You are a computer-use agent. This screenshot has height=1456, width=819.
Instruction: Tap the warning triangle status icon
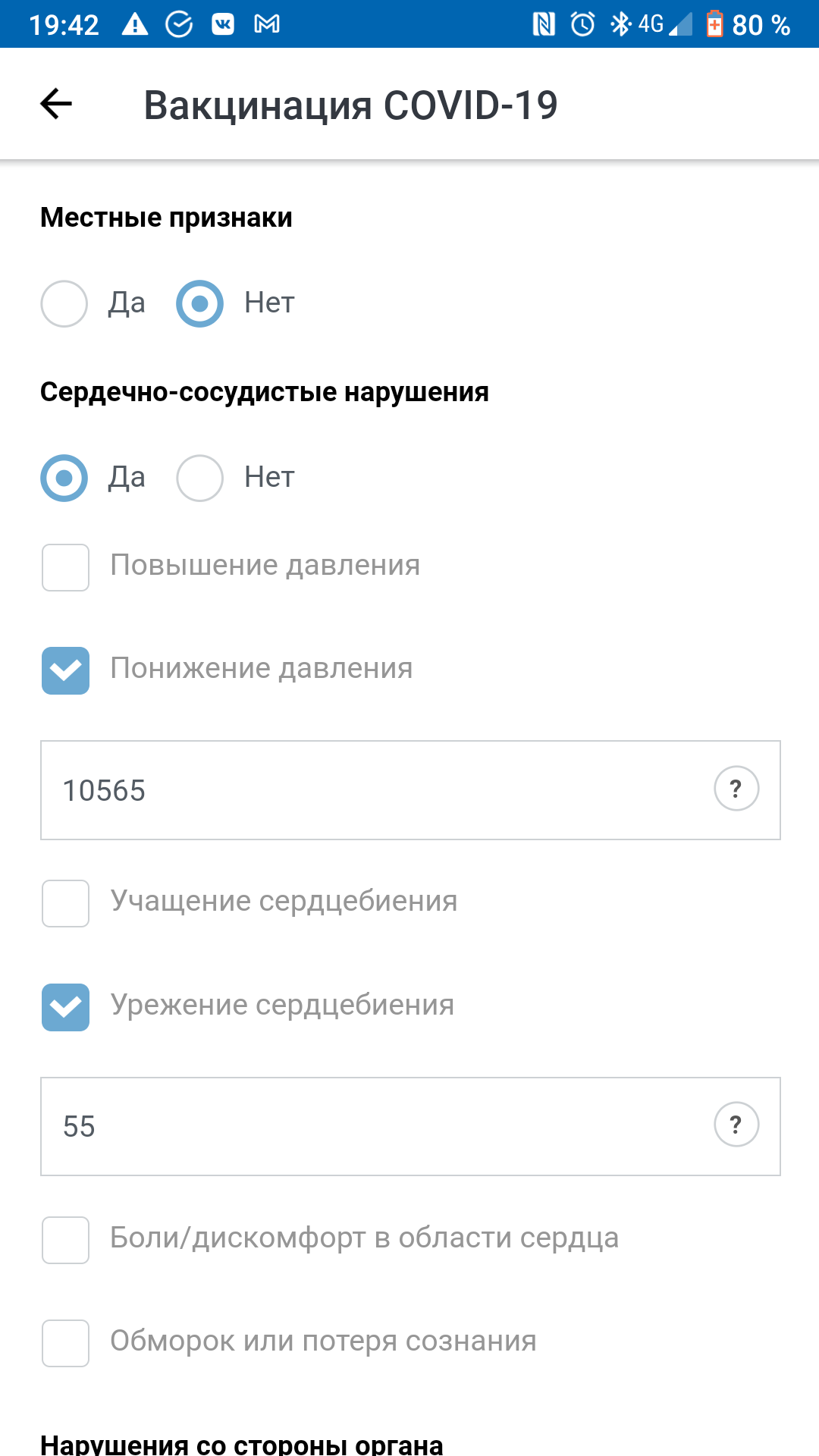135,24
